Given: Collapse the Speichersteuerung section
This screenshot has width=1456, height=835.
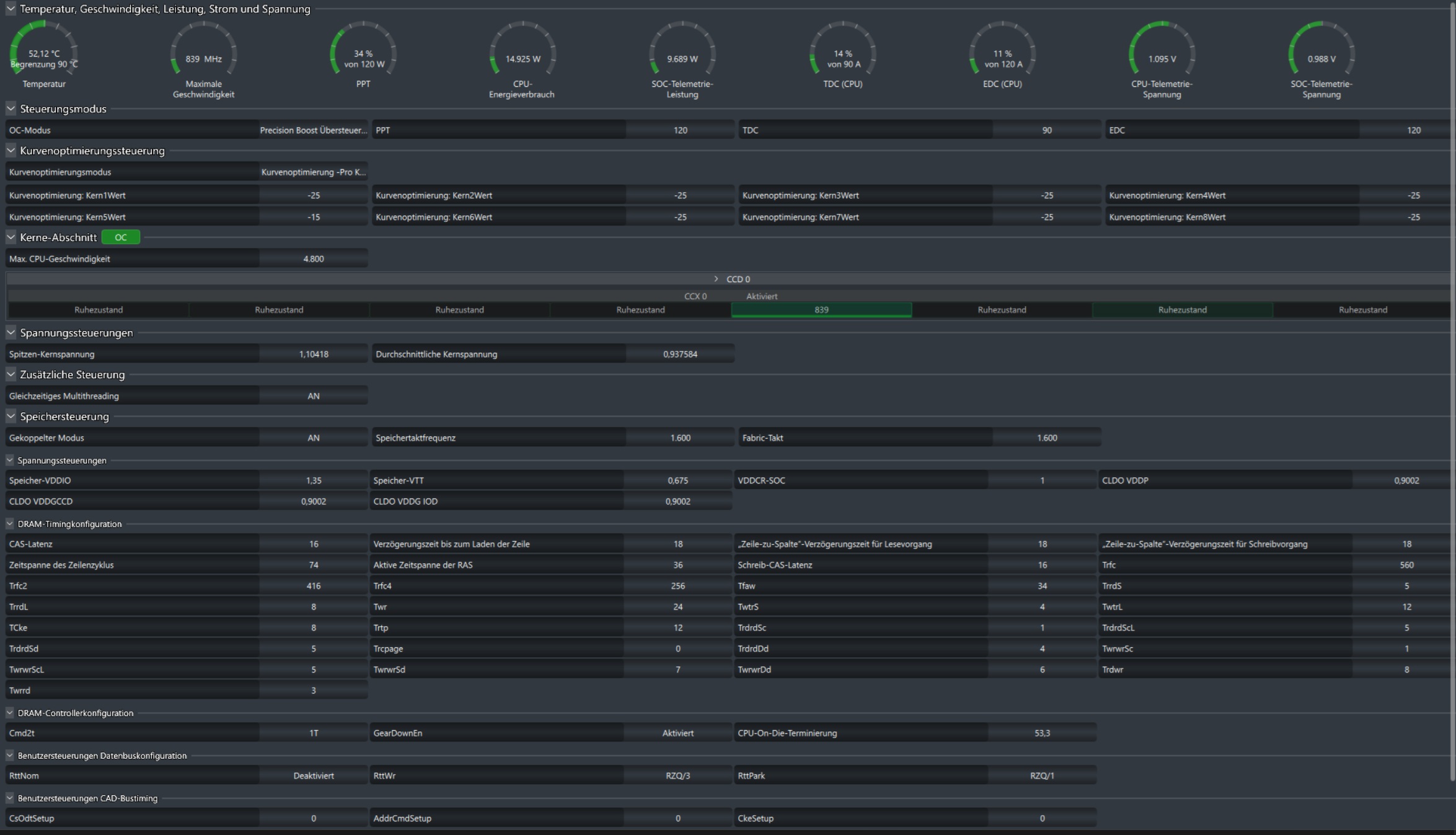Looking at the screenshot, I should 11,416.
